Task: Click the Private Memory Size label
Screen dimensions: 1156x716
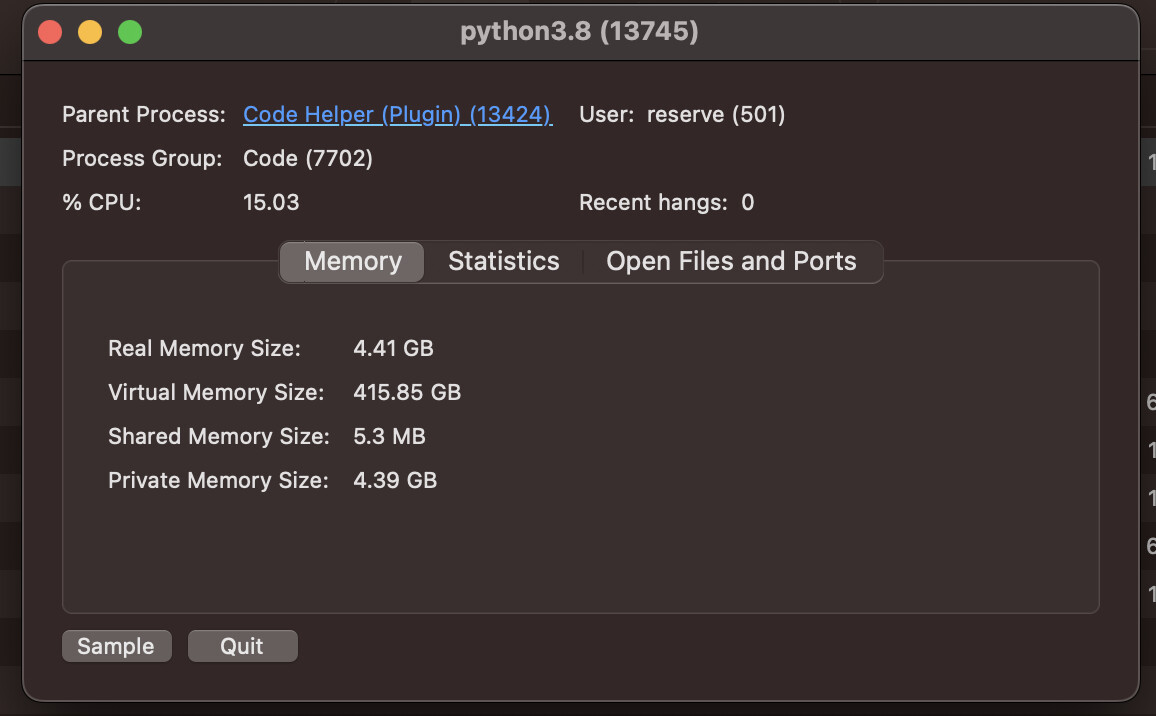Action: click(x=218, y=481)
